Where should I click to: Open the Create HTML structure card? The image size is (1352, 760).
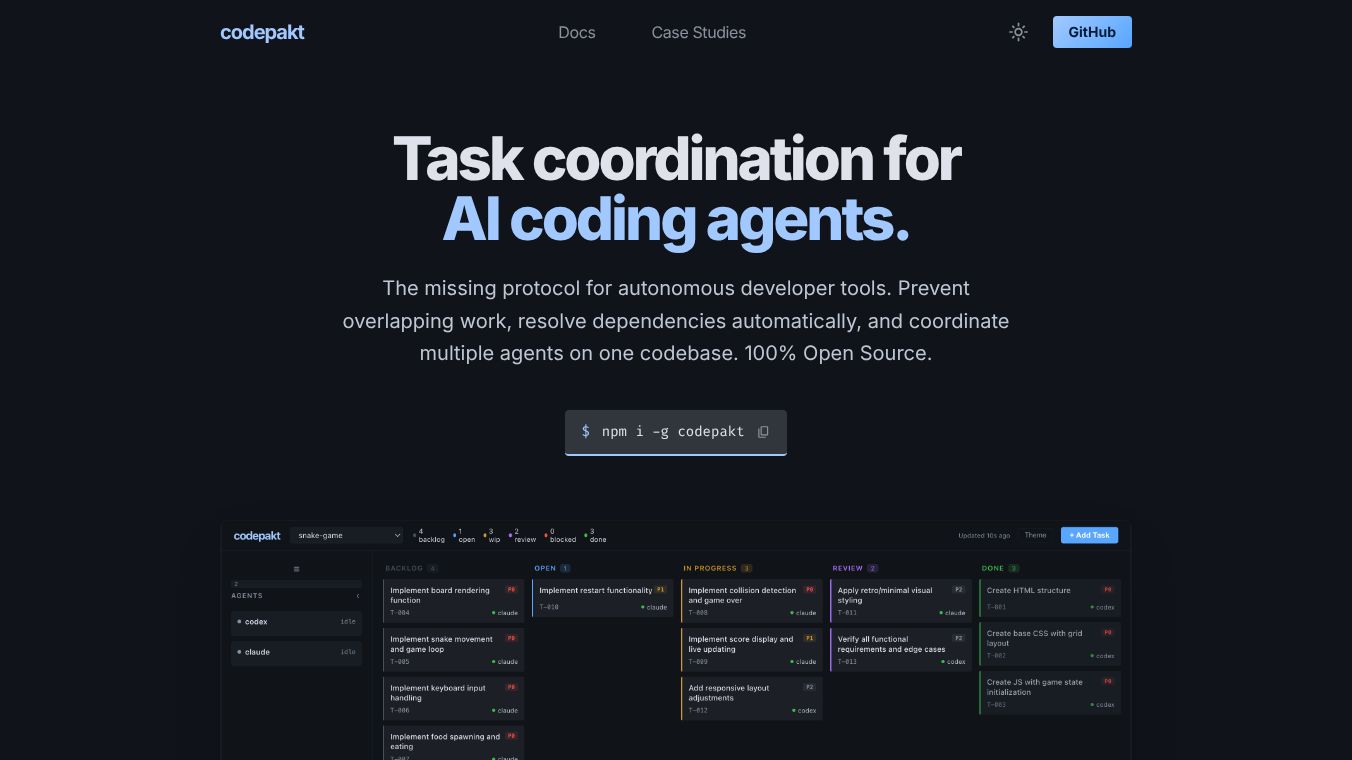1050,598
